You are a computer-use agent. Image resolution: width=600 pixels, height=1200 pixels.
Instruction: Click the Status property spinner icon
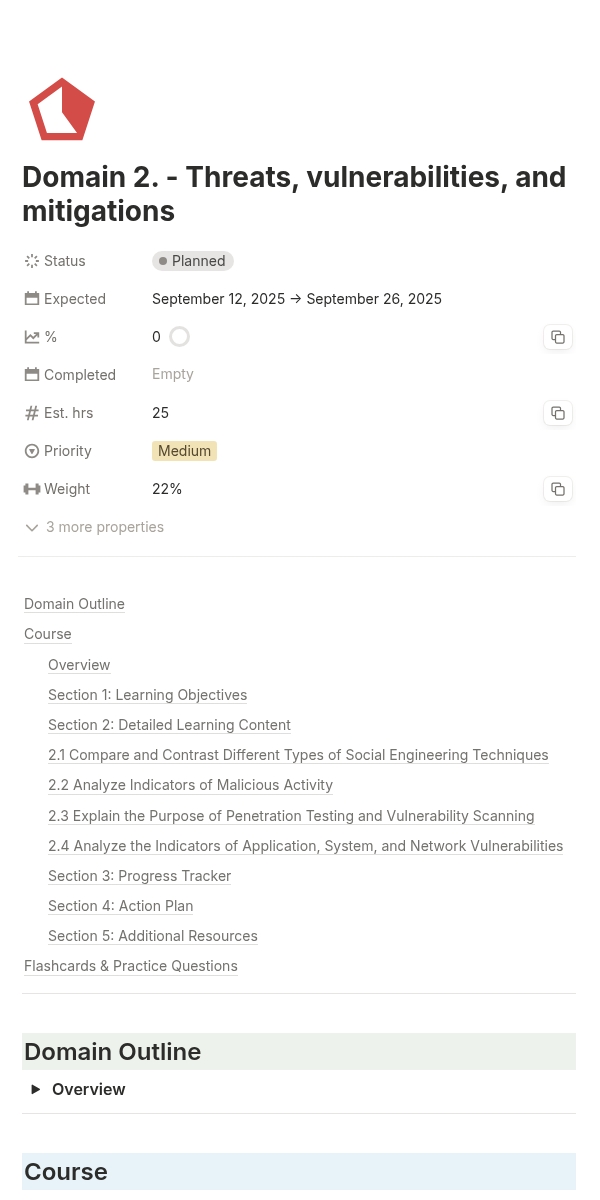point(32,261)
